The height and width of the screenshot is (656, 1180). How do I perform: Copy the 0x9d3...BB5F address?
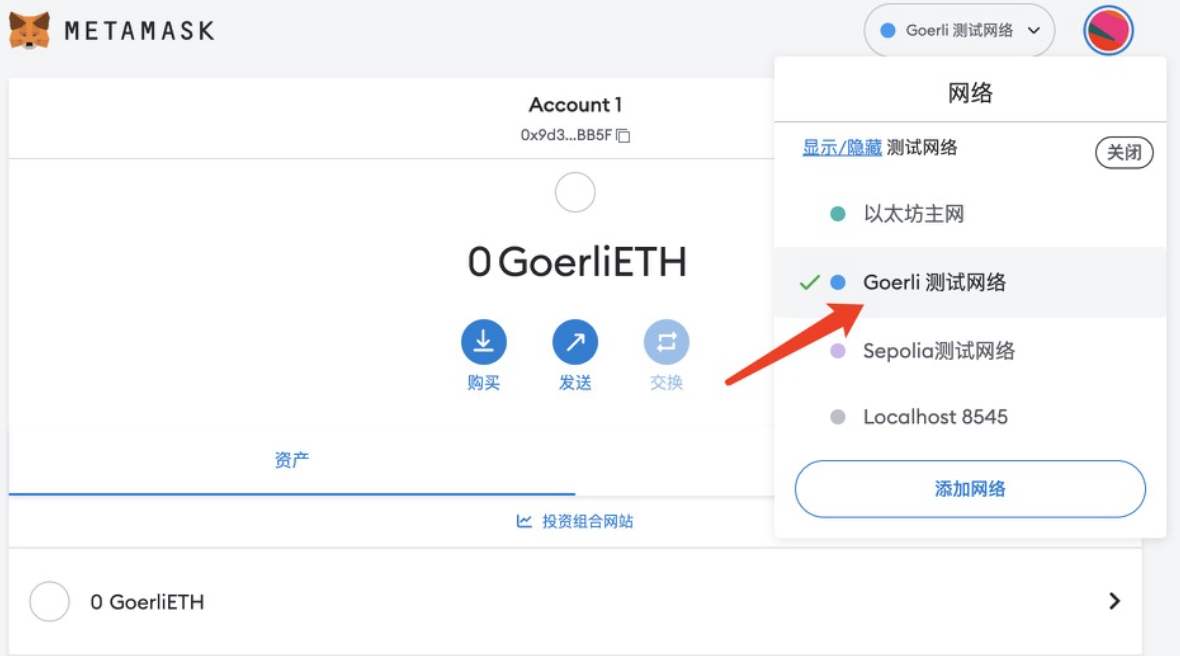point(623,135)
